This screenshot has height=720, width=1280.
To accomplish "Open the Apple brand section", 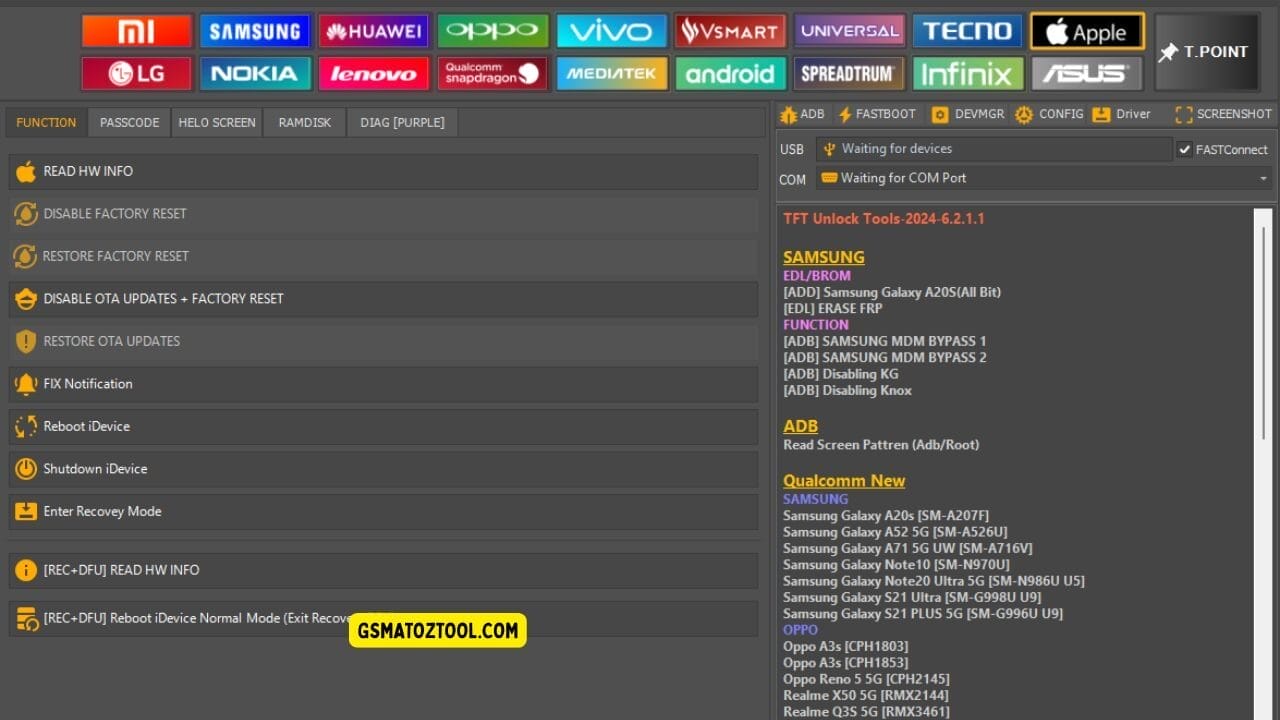I will [x=1086, y=30].
